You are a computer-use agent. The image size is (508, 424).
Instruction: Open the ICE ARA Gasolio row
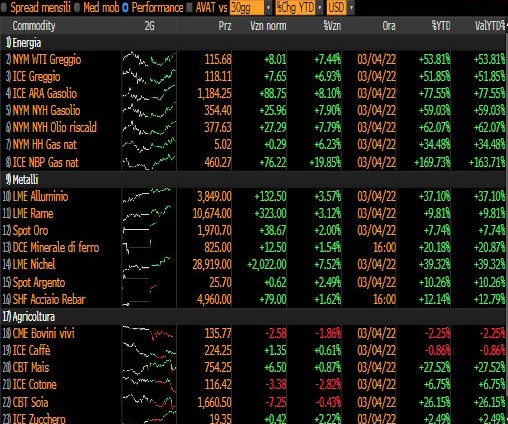(x=254, y=93)
